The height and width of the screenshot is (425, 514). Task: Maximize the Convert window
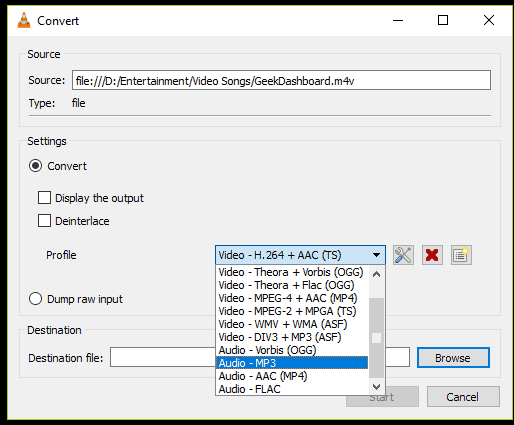(x=443, y=20)
